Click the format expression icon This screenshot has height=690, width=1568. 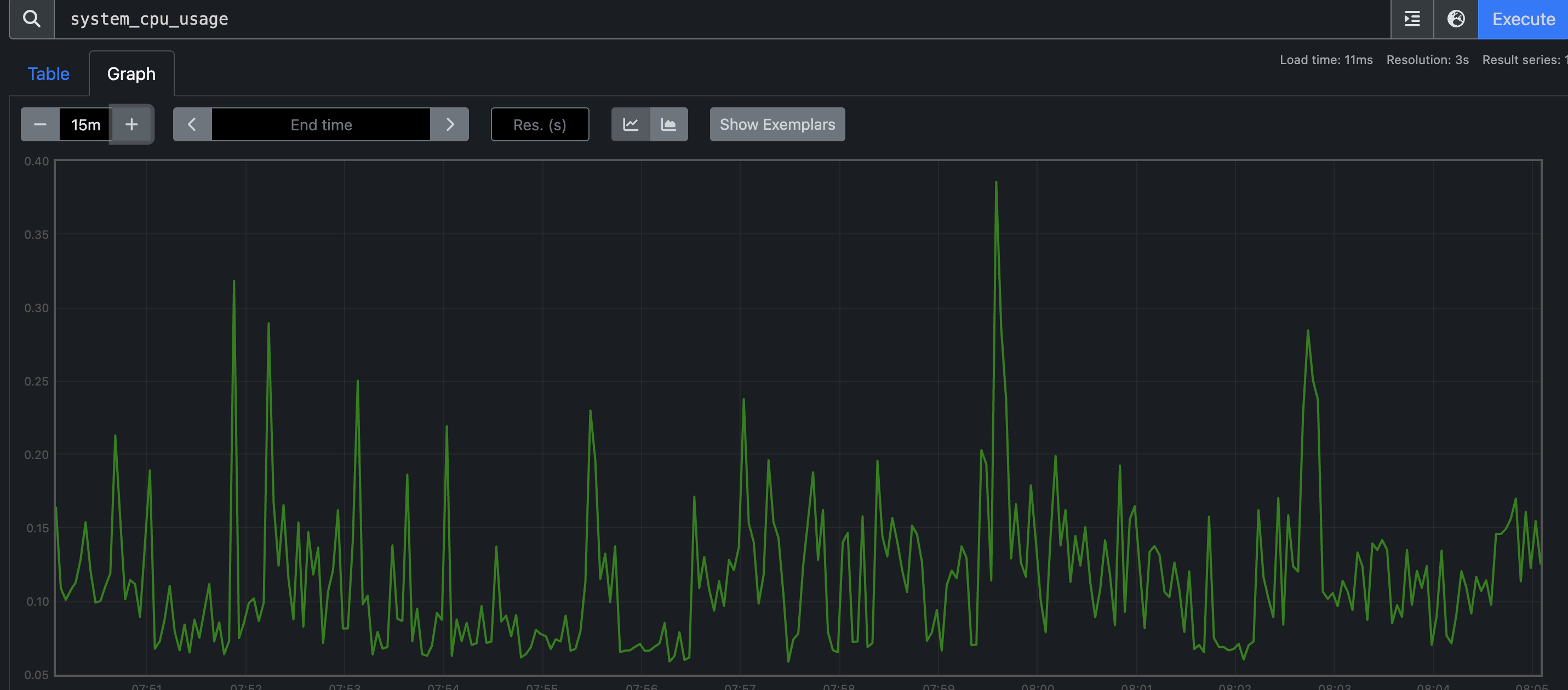pos(1411,19)
